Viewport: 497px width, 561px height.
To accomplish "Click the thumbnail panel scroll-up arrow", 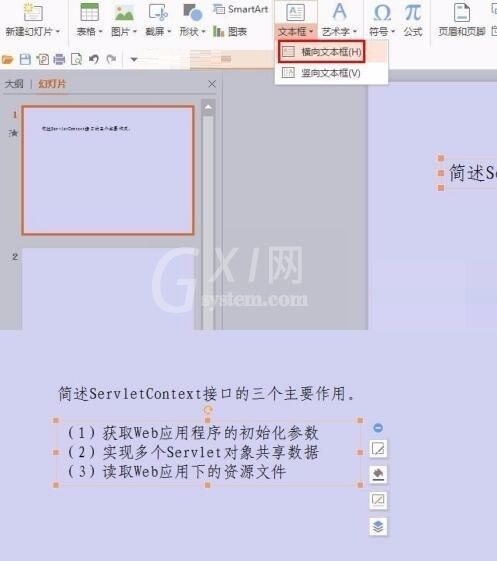I will 208,108.
